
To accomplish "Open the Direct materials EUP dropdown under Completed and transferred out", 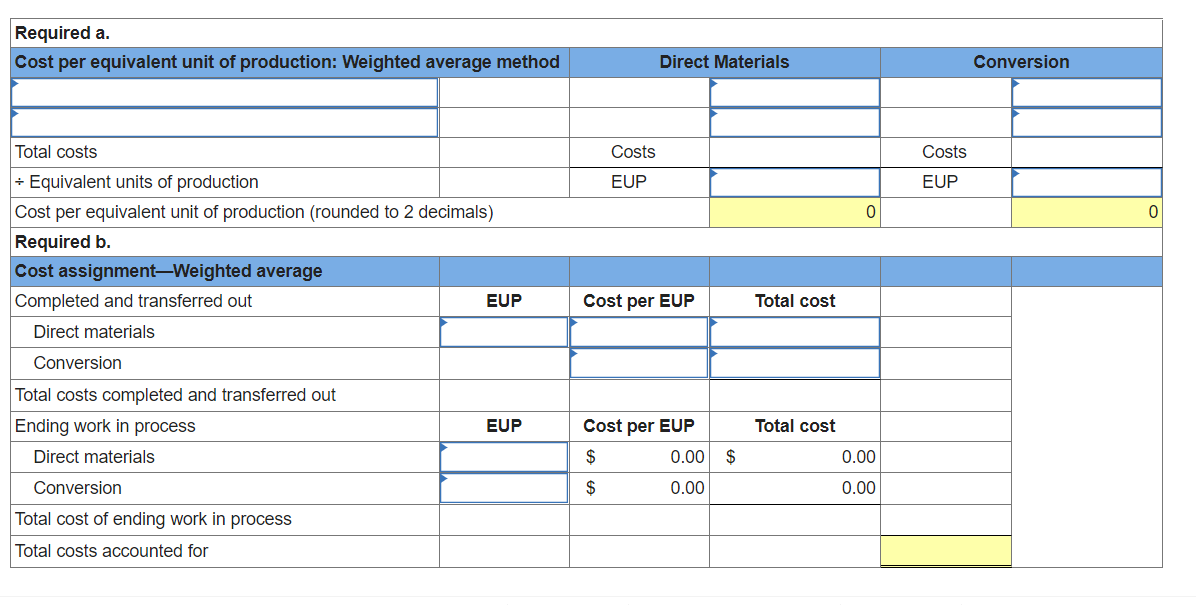I will (x=503, y=331).
